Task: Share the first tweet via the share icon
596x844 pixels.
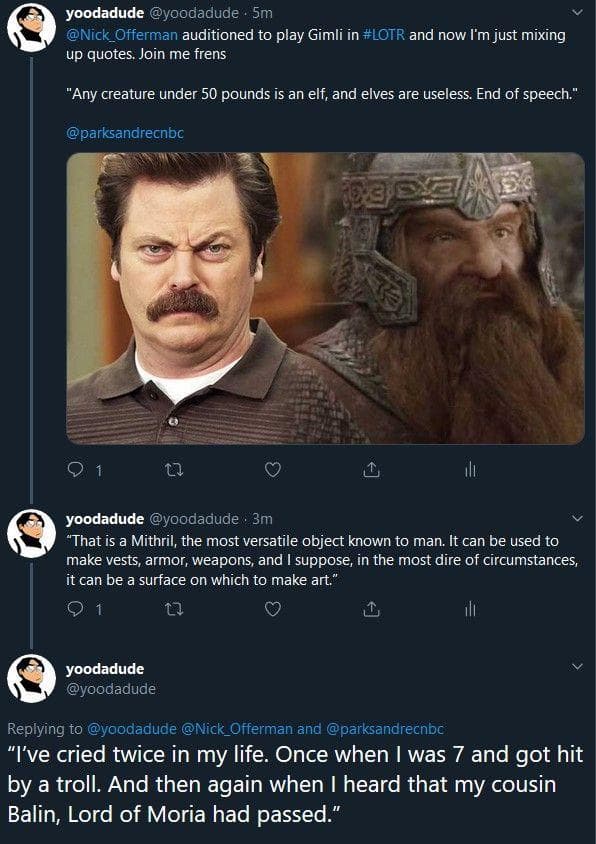Action: coord(372,469)
